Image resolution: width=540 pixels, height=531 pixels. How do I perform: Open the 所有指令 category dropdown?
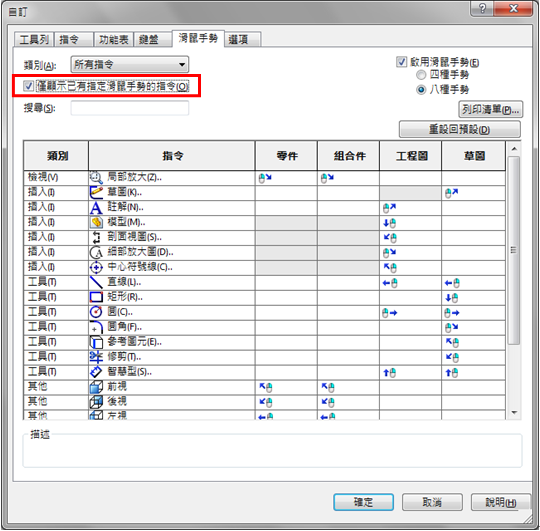click(129, 64)
